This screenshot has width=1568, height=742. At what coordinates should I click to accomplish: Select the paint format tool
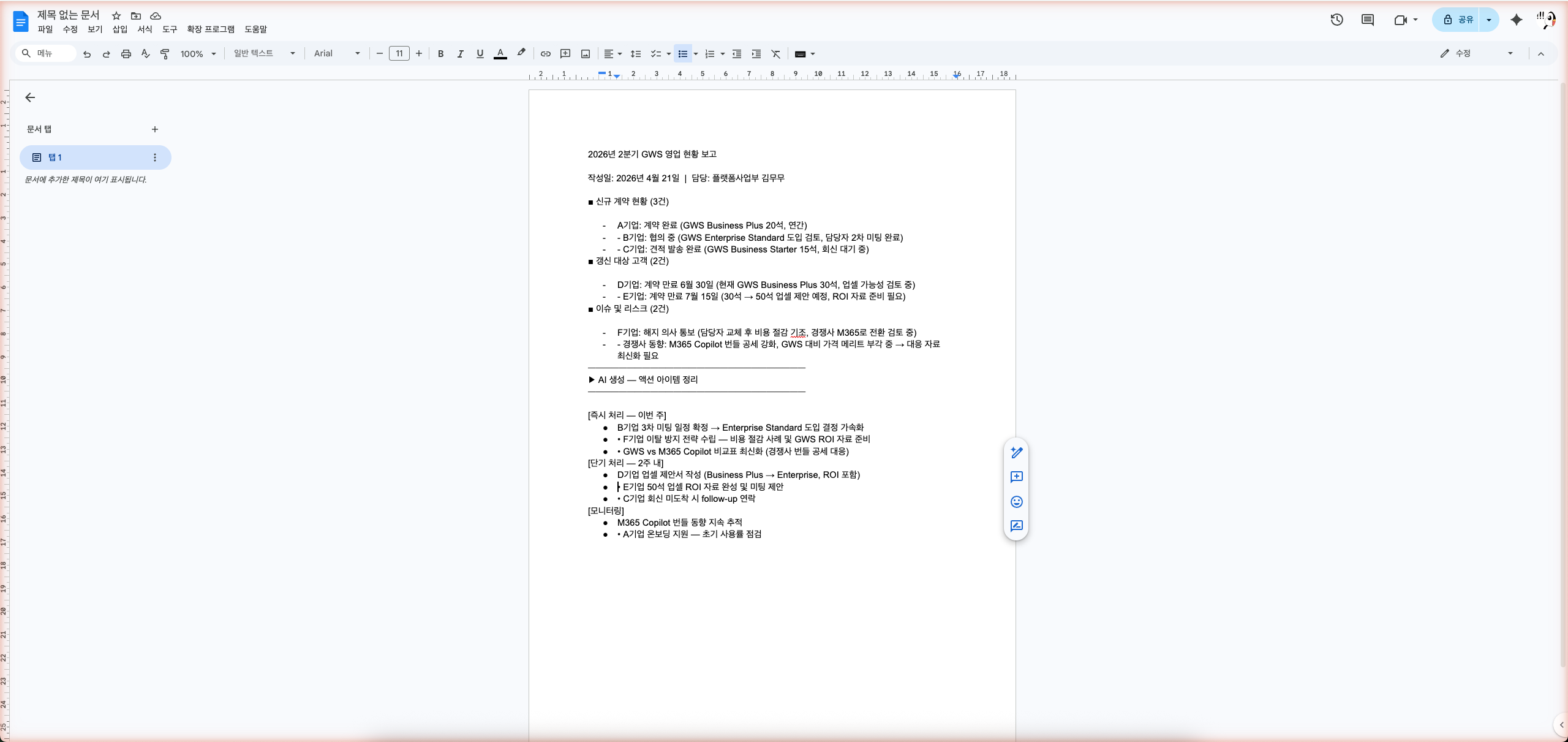click(x=164, y=53)
